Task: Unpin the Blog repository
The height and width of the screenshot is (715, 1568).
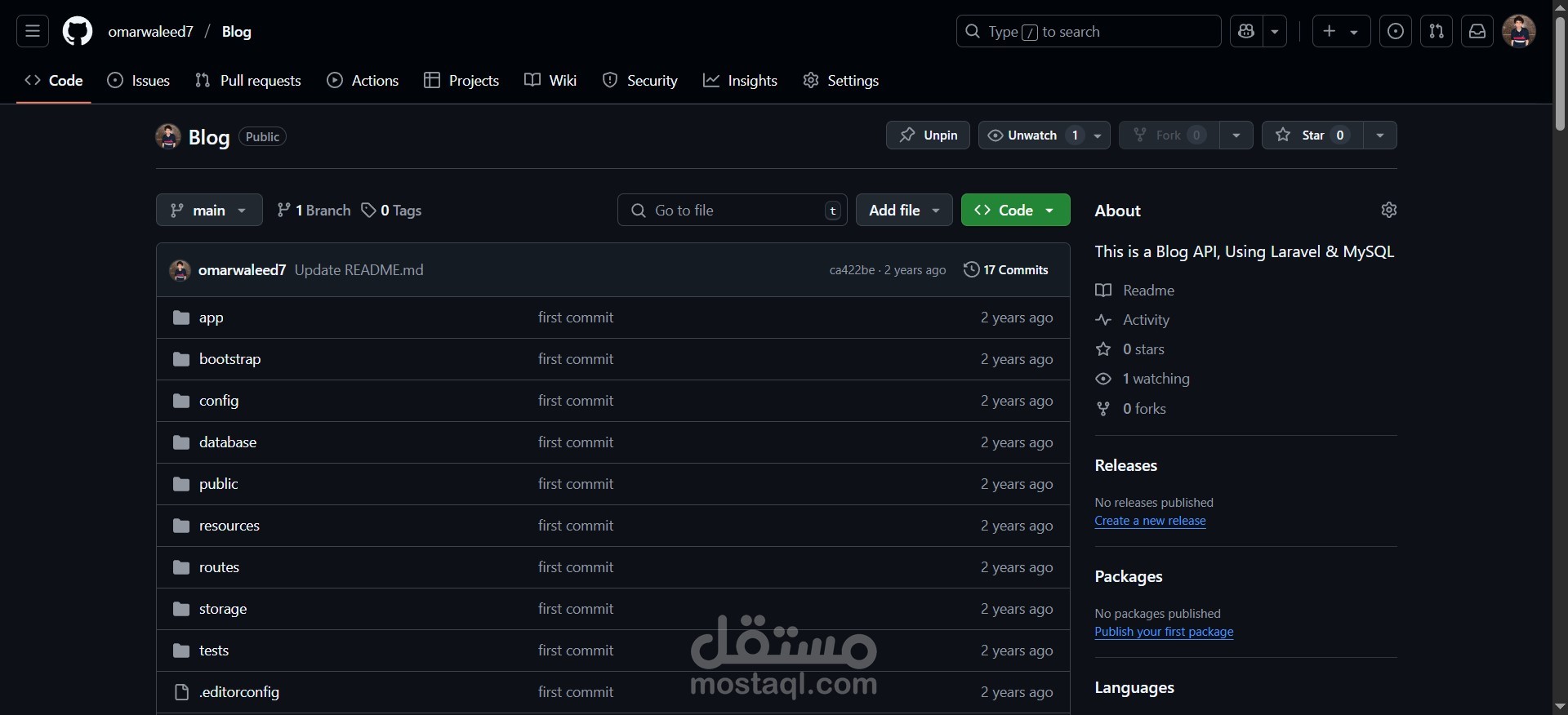Action: point(928,135)
